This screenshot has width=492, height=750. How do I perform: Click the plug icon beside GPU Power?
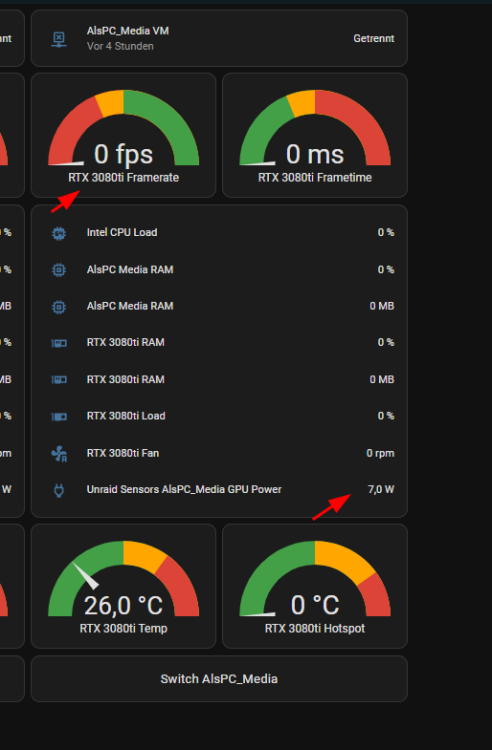pos(59,490)
